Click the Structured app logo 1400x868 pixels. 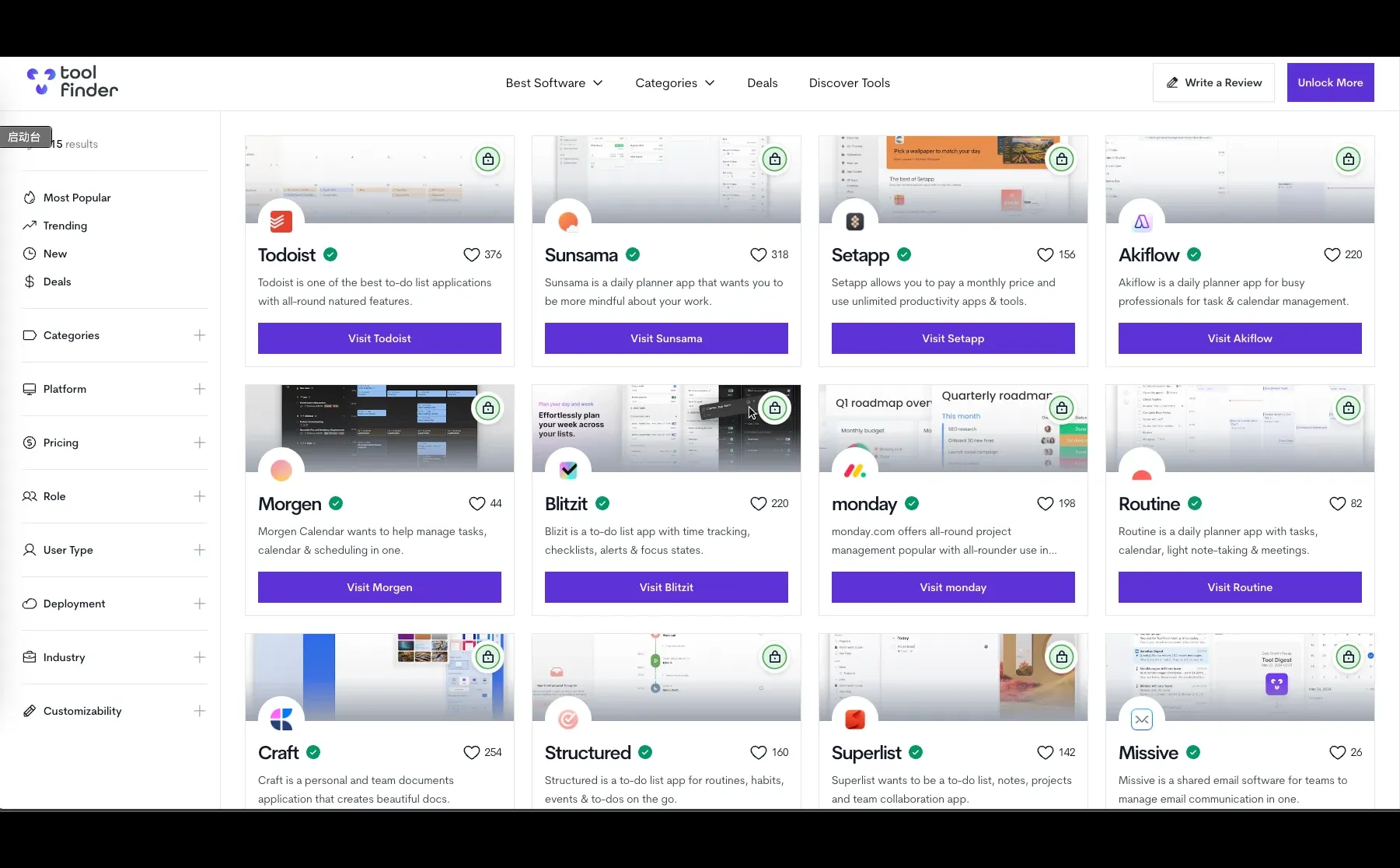pyautogui.click(x=568, y=719)
